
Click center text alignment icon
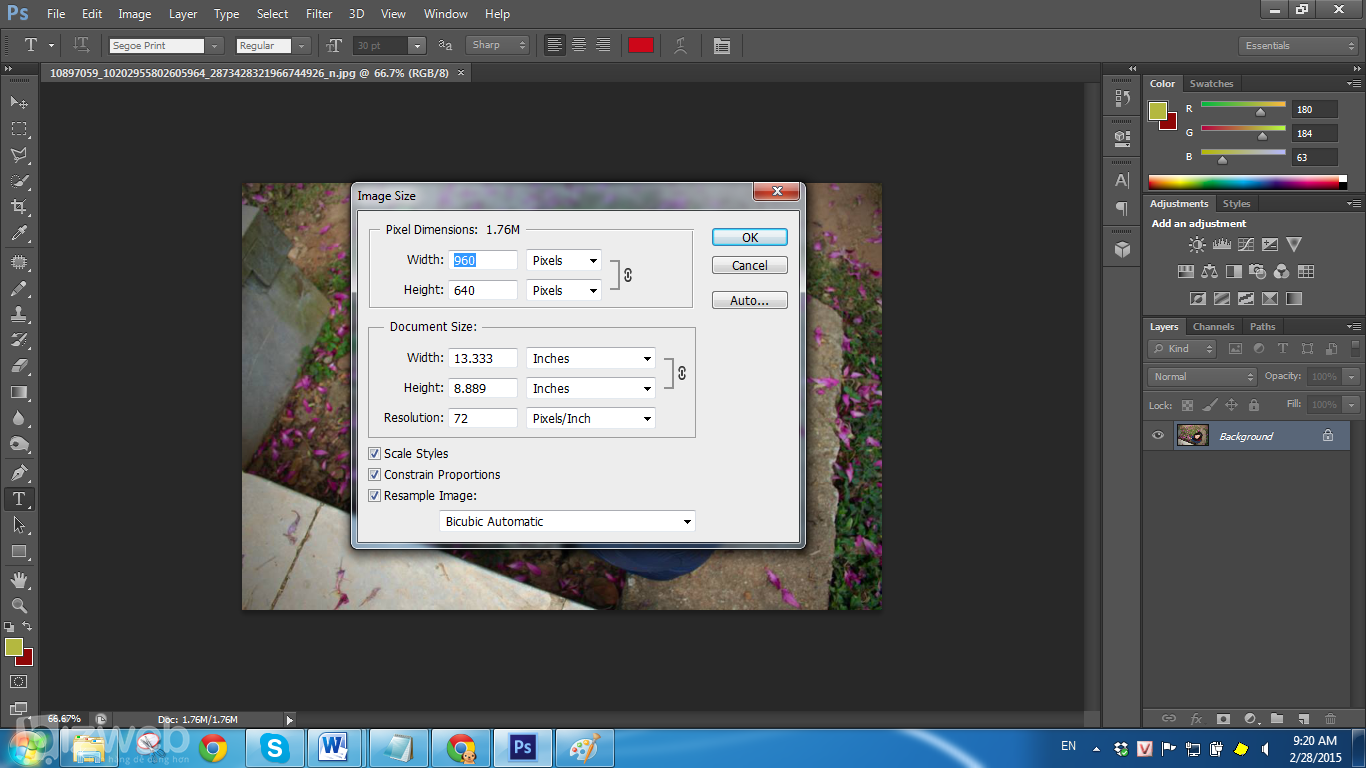579,45
